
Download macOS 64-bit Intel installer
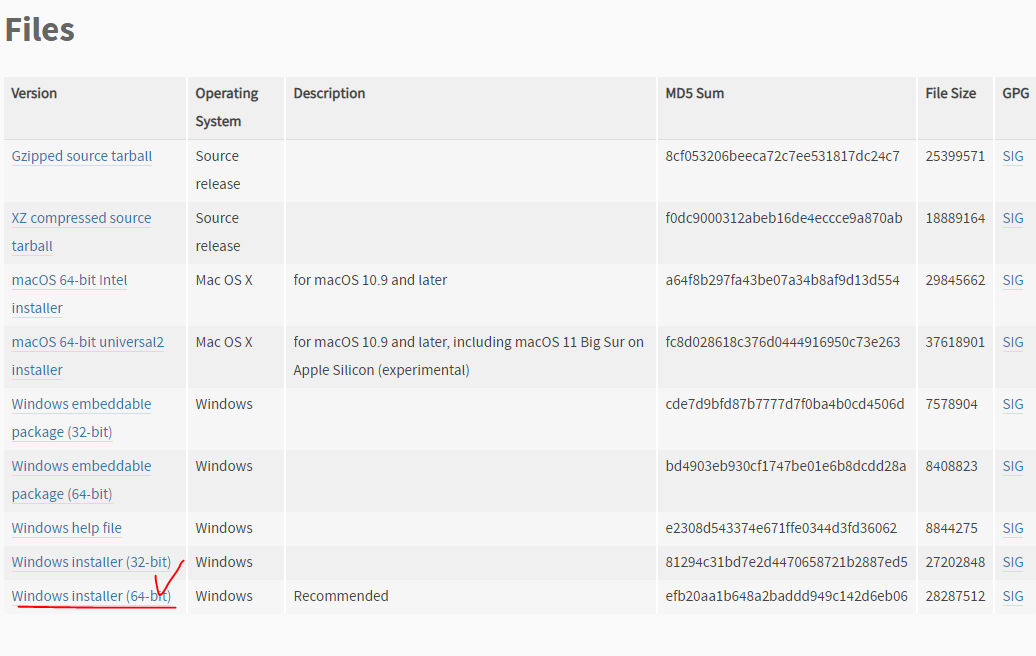coord(69,294)
